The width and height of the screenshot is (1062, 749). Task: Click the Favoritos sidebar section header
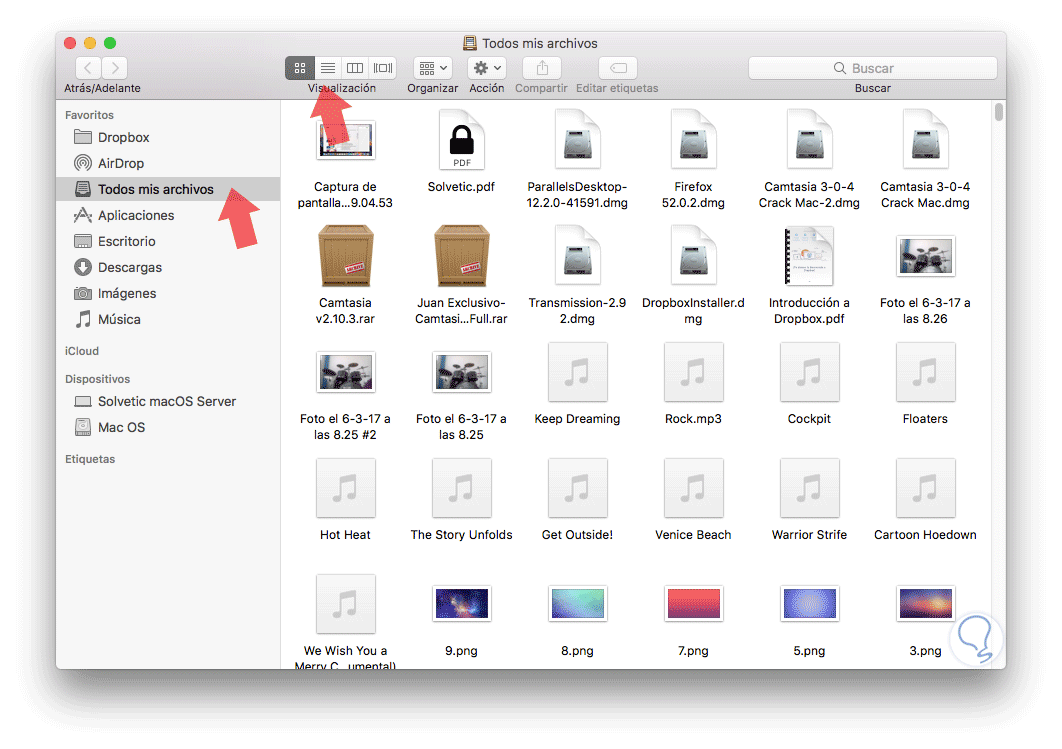[x=89, y=115]
